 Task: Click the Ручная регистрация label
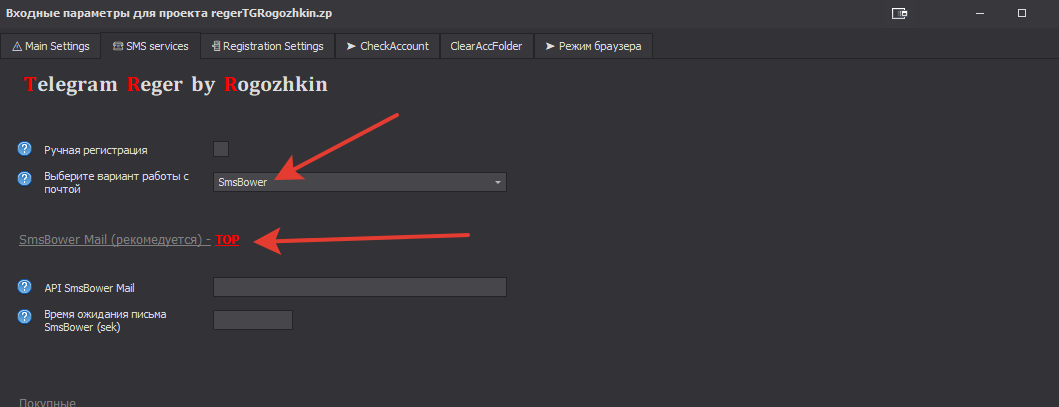click(x=95, y=150)
